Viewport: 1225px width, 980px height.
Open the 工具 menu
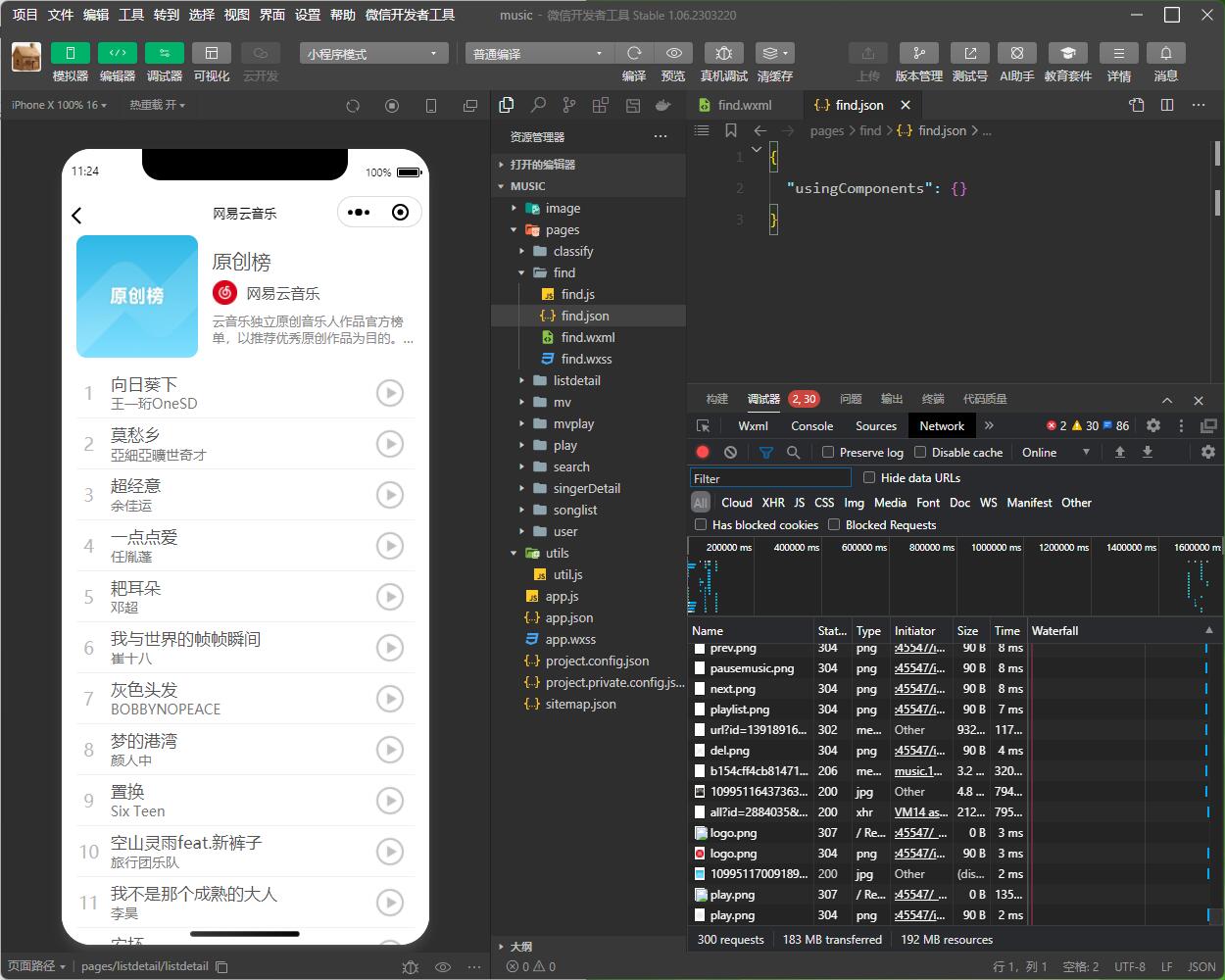click(x=131, y=15)
